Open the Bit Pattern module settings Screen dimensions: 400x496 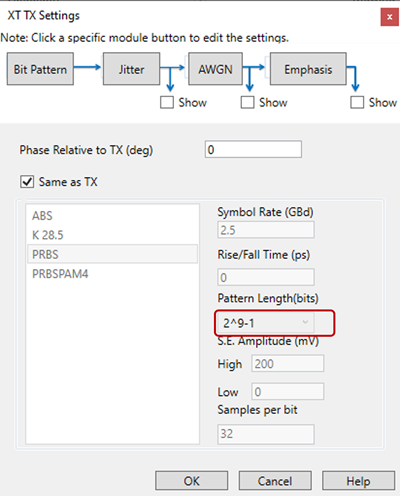(x=40, y=69)
